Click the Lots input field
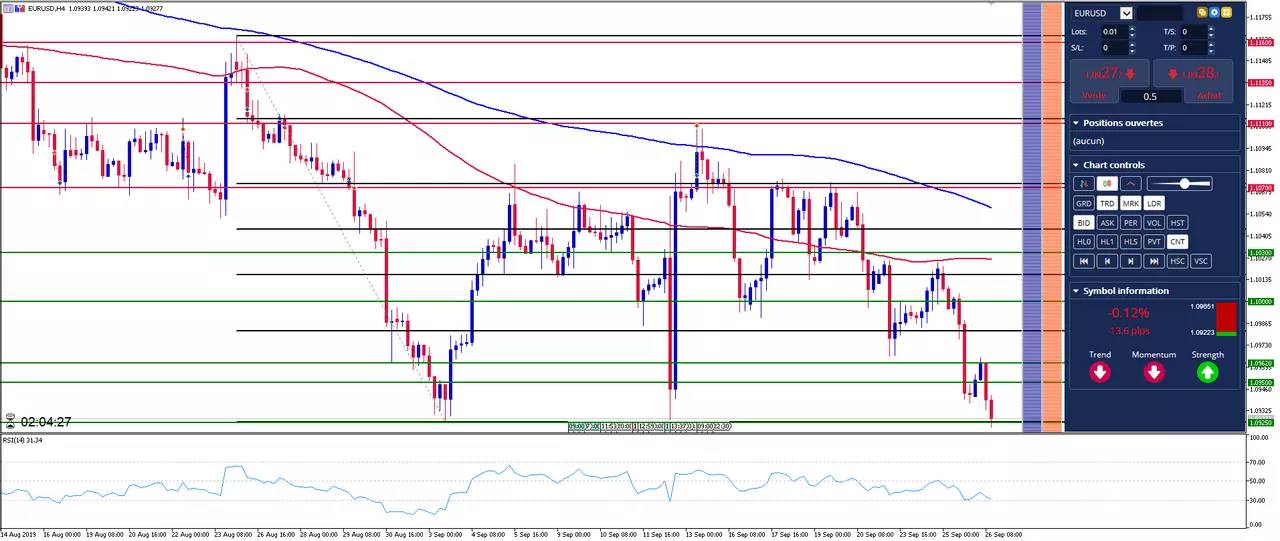Image resolution: width=1280 pixels, height=541 pixels. (1115, 32)
